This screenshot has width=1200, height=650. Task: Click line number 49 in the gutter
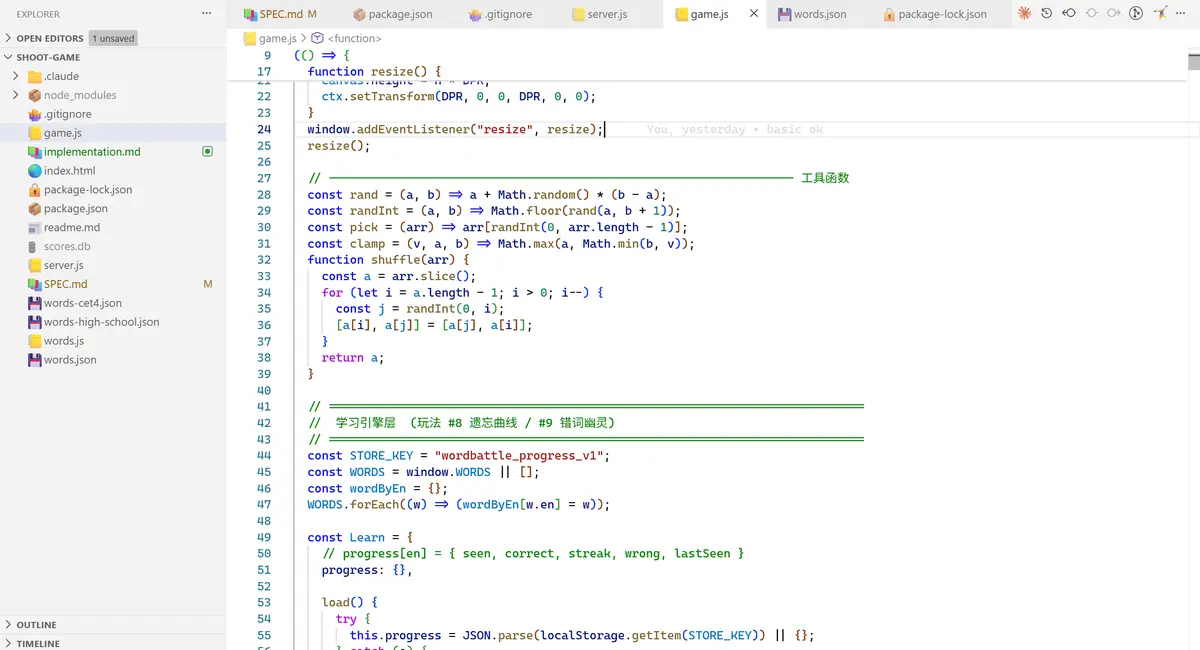pyautogui.click(x=264, y=537)
